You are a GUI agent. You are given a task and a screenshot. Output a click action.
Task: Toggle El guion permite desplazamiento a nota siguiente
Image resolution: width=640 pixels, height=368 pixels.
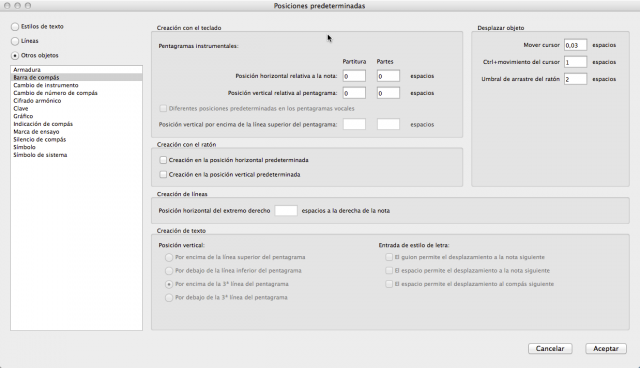tap(389, 257)
